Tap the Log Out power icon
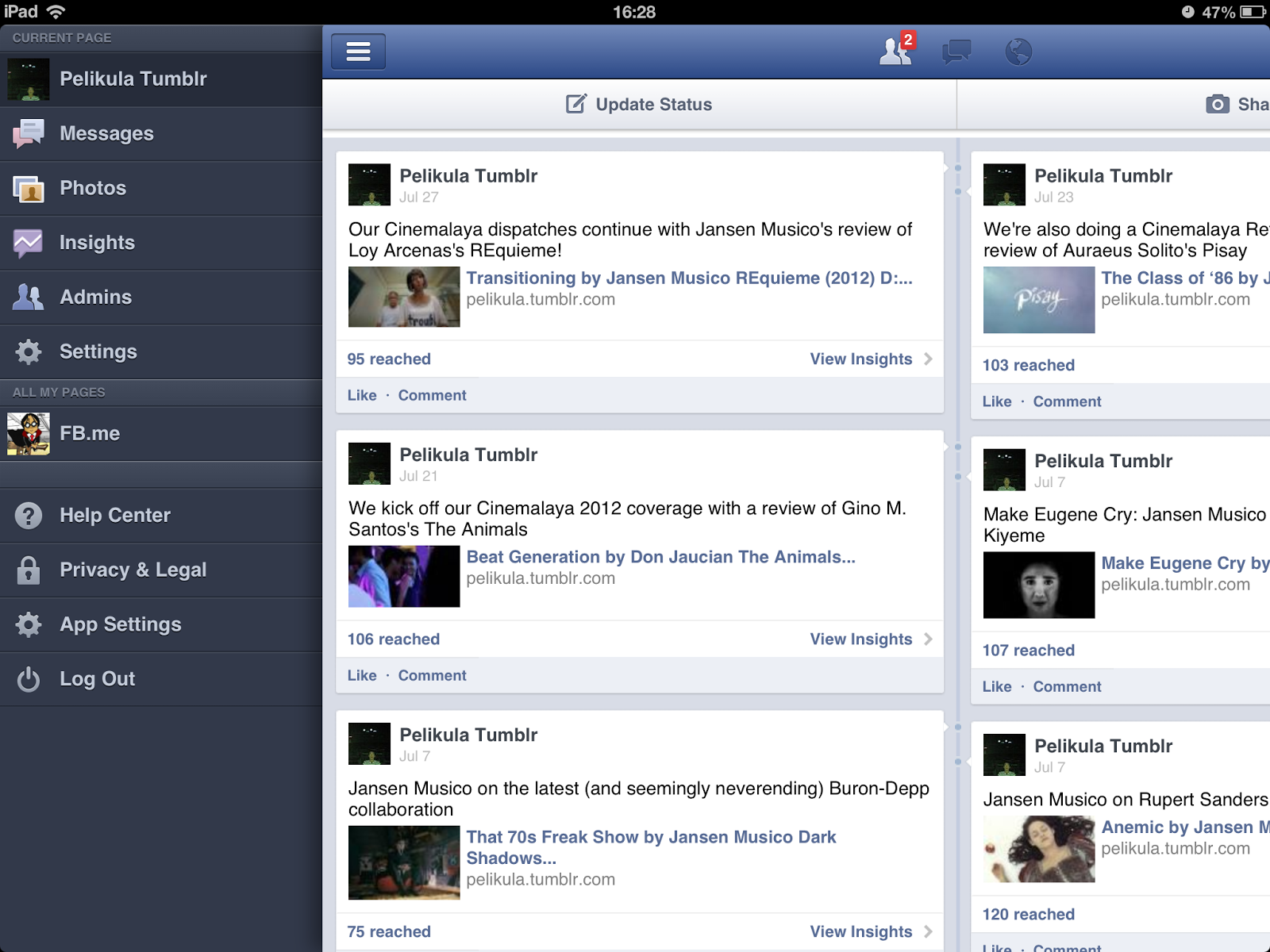The image size is (1270, 952). point(29,679)
